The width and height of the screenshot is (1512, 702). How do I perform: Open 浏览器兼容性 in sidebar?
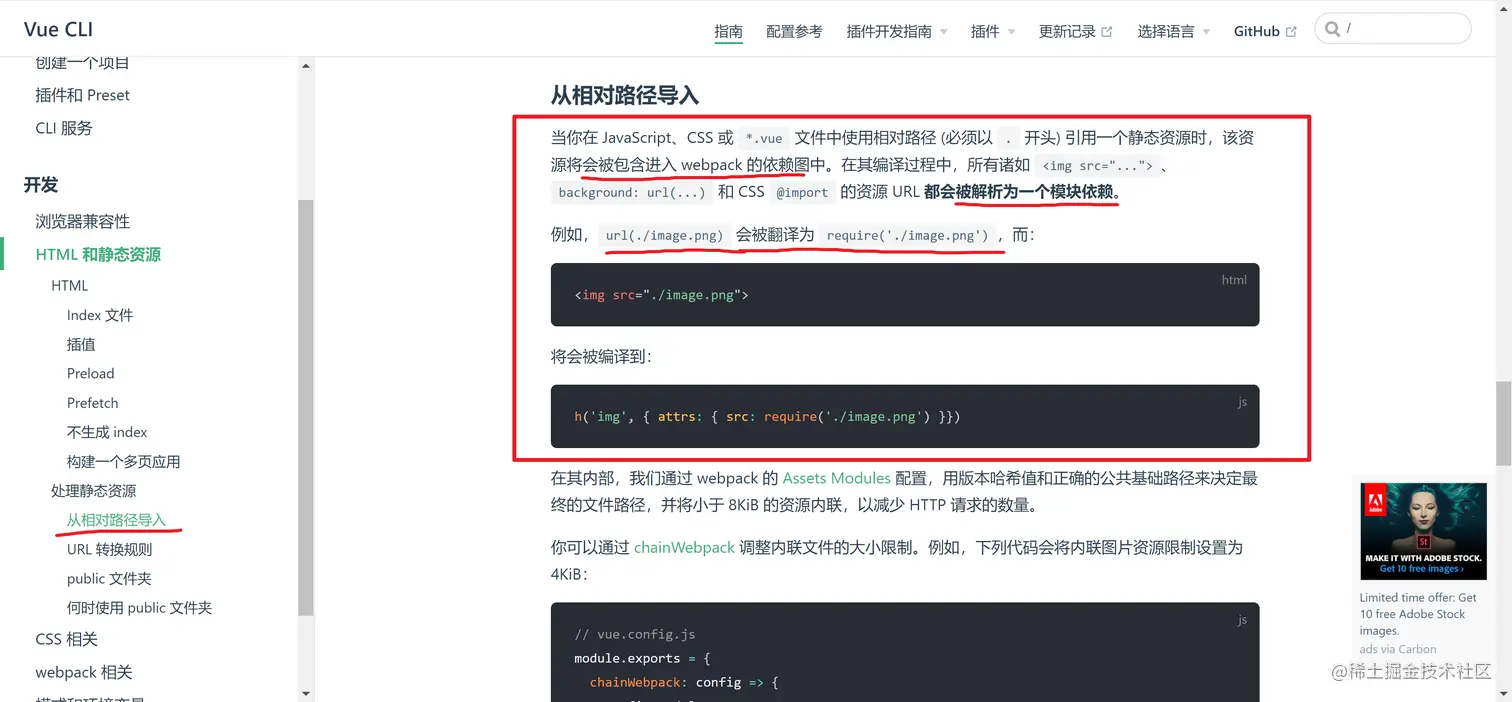click(83, 221)
